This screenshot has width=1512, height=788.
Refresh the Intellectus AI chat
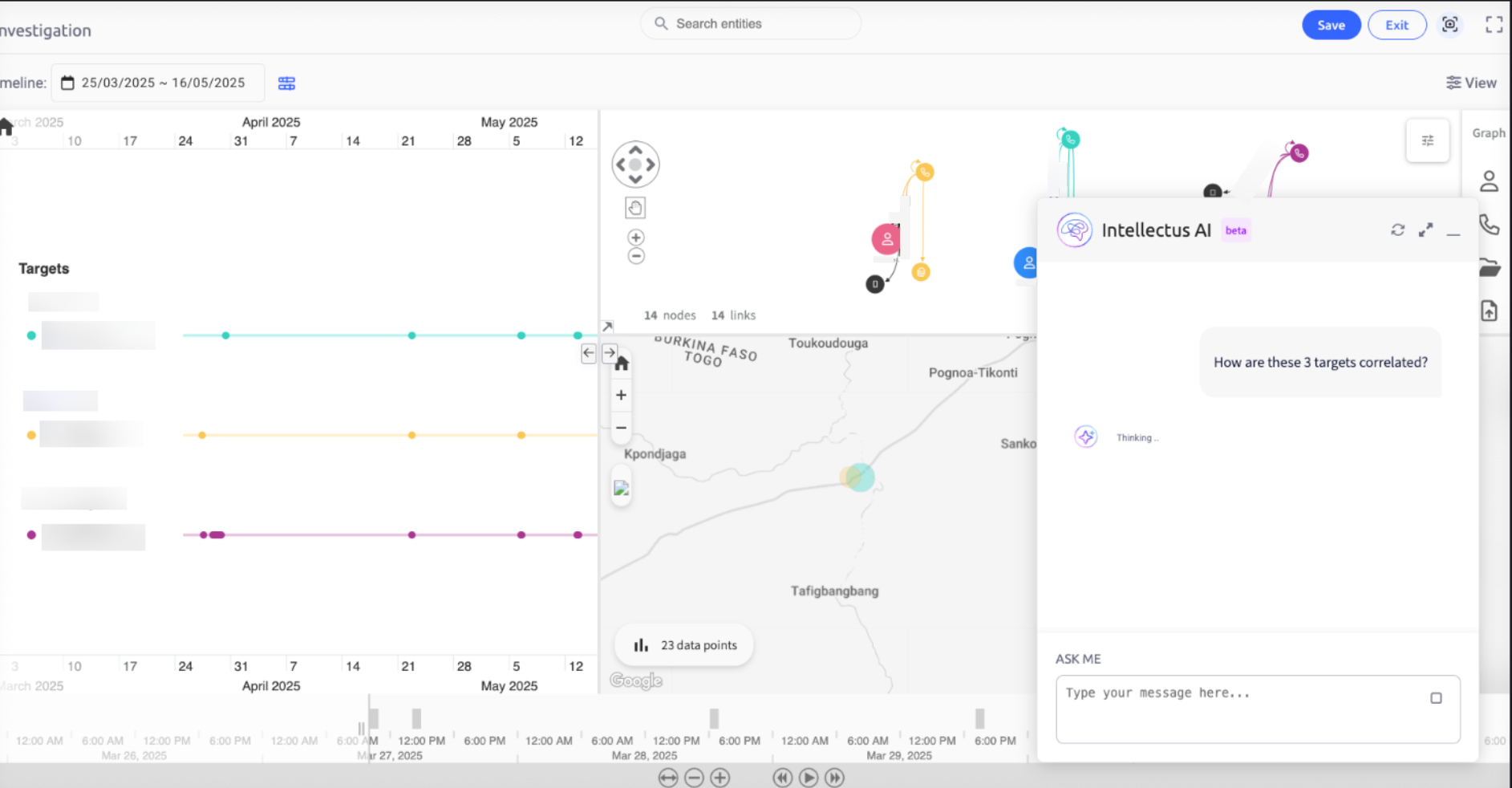1397,230
